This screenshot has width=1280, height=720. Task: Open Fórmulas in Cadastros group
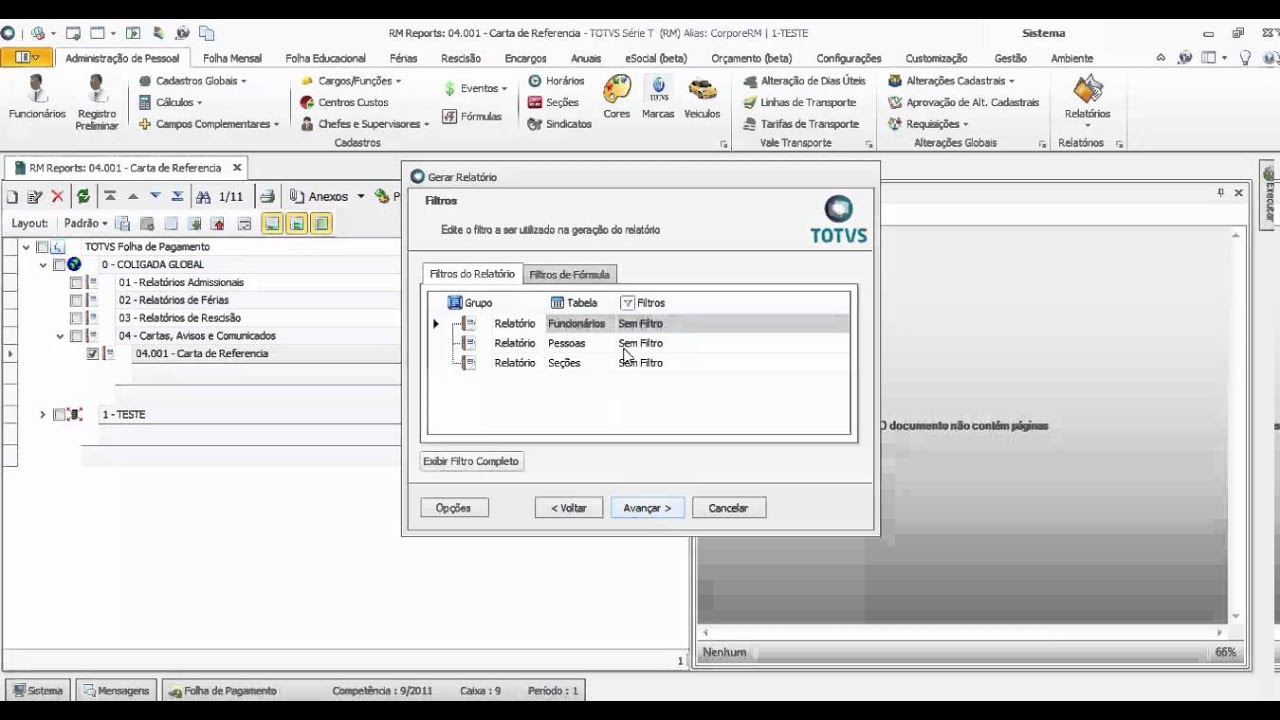(472, 116)
